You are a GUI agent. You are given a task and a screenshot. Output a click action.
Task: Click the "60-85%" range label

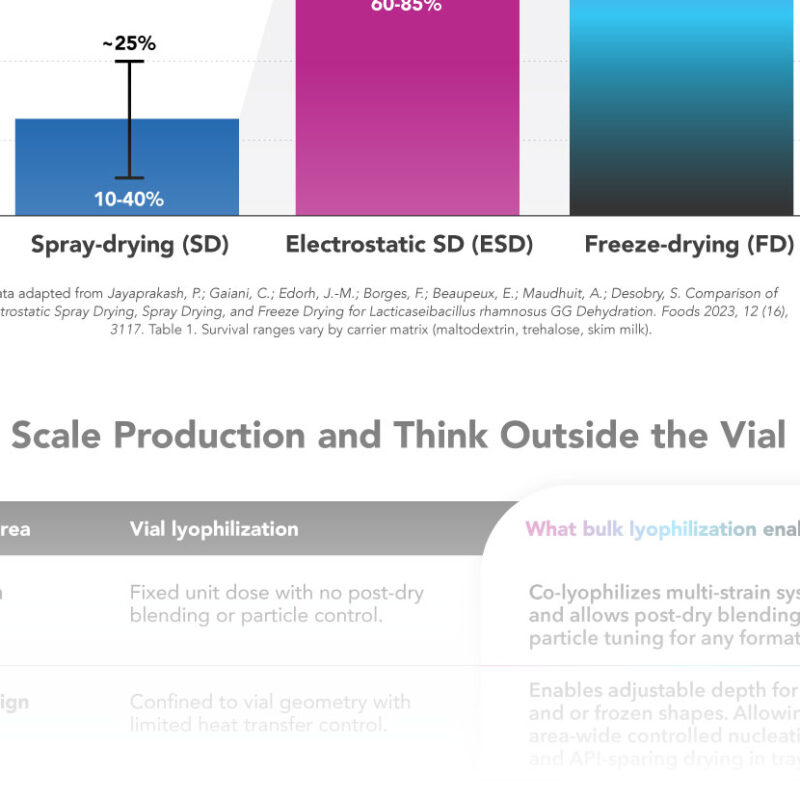(407, 6)
